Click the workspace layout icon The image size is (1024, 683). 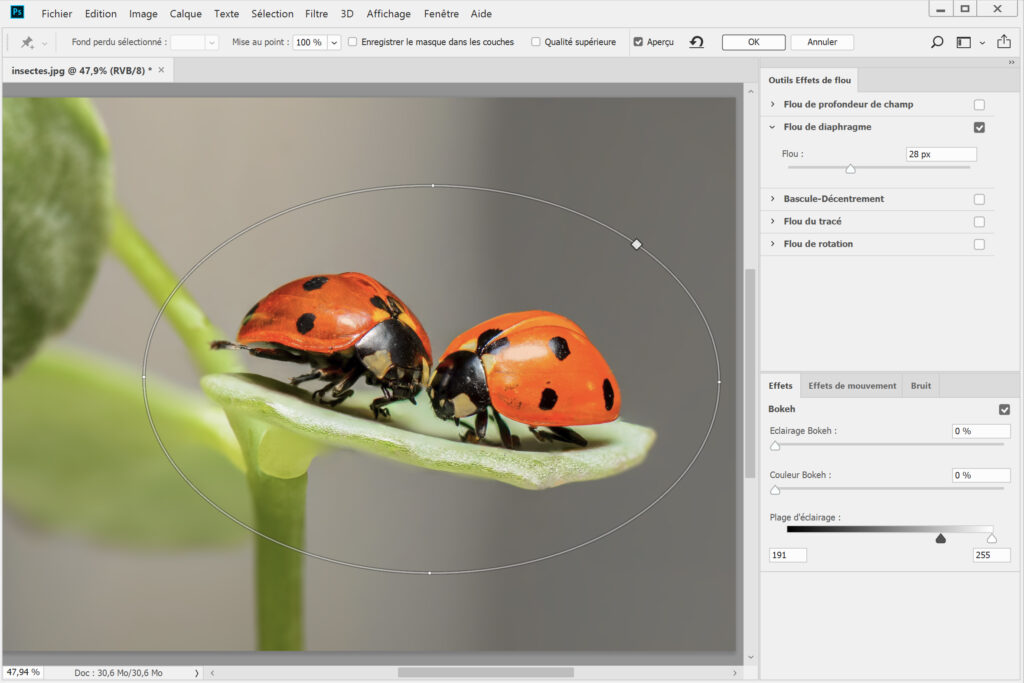(x=963, y=42)
